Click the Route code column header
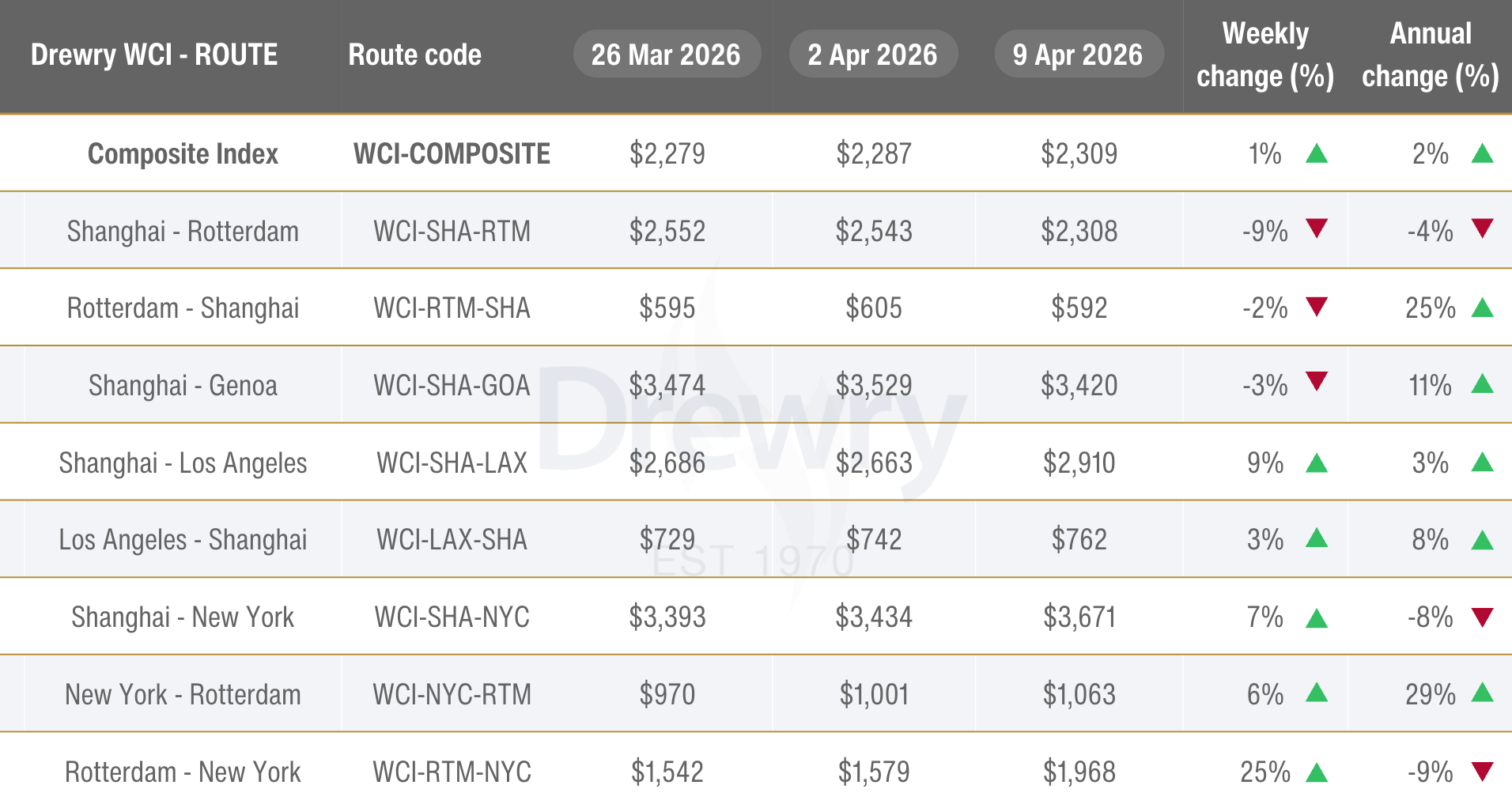The height and width of the screenshot is (804, 1512). pos(415,55)
